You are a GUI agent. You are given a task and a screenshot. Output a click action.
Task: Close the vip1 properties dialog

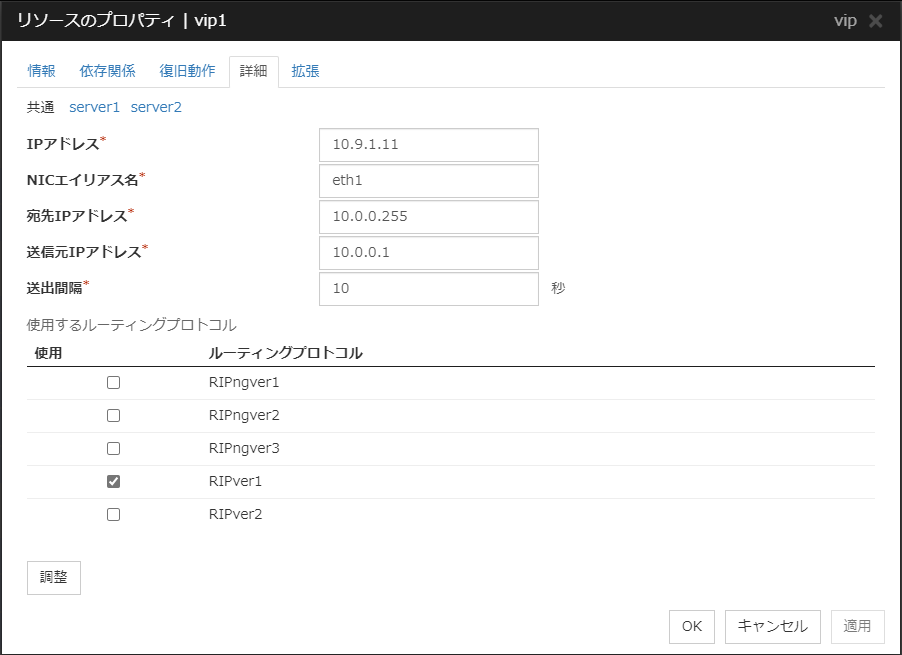[x=877, y=20]
